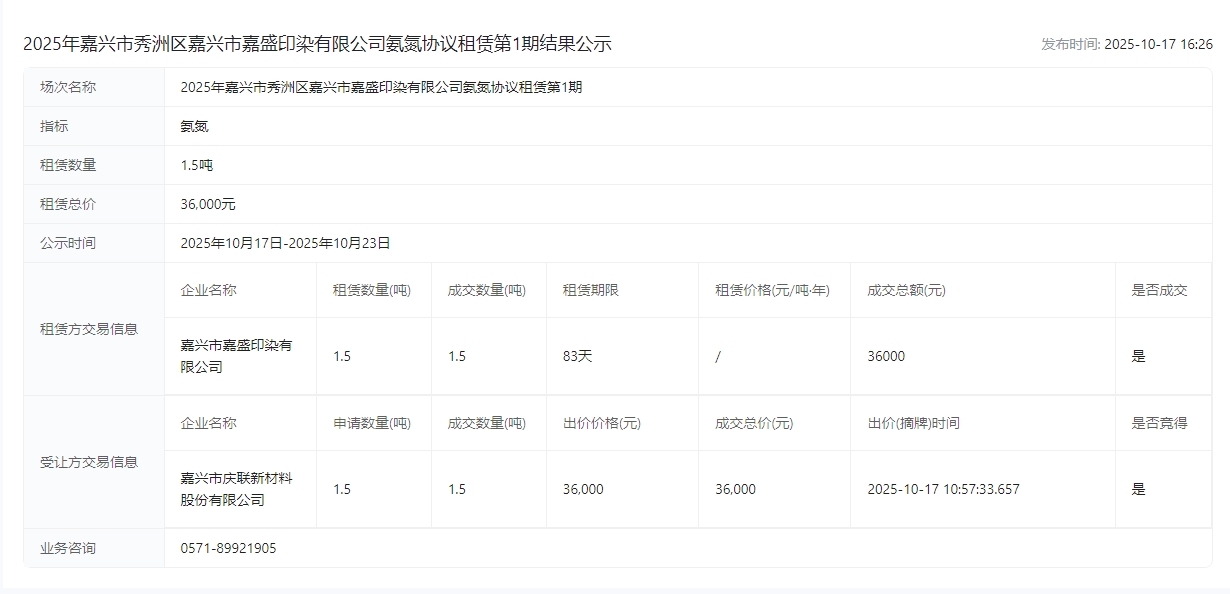Screen dimensions: 1230x594
Task: Select the 场次名称 row label
Action: tap(68, 87)
